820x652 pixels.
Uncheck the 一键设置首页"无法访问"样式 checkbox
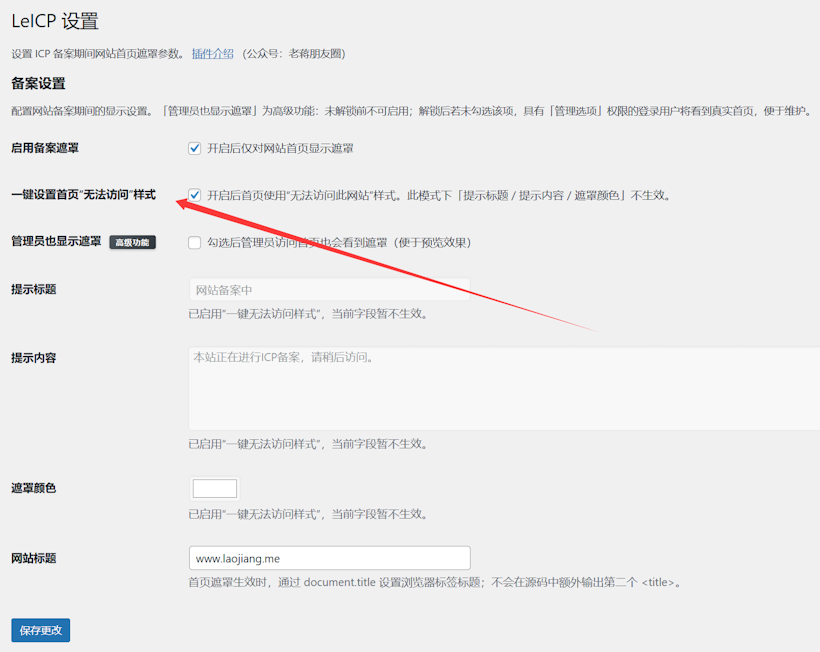195,195
